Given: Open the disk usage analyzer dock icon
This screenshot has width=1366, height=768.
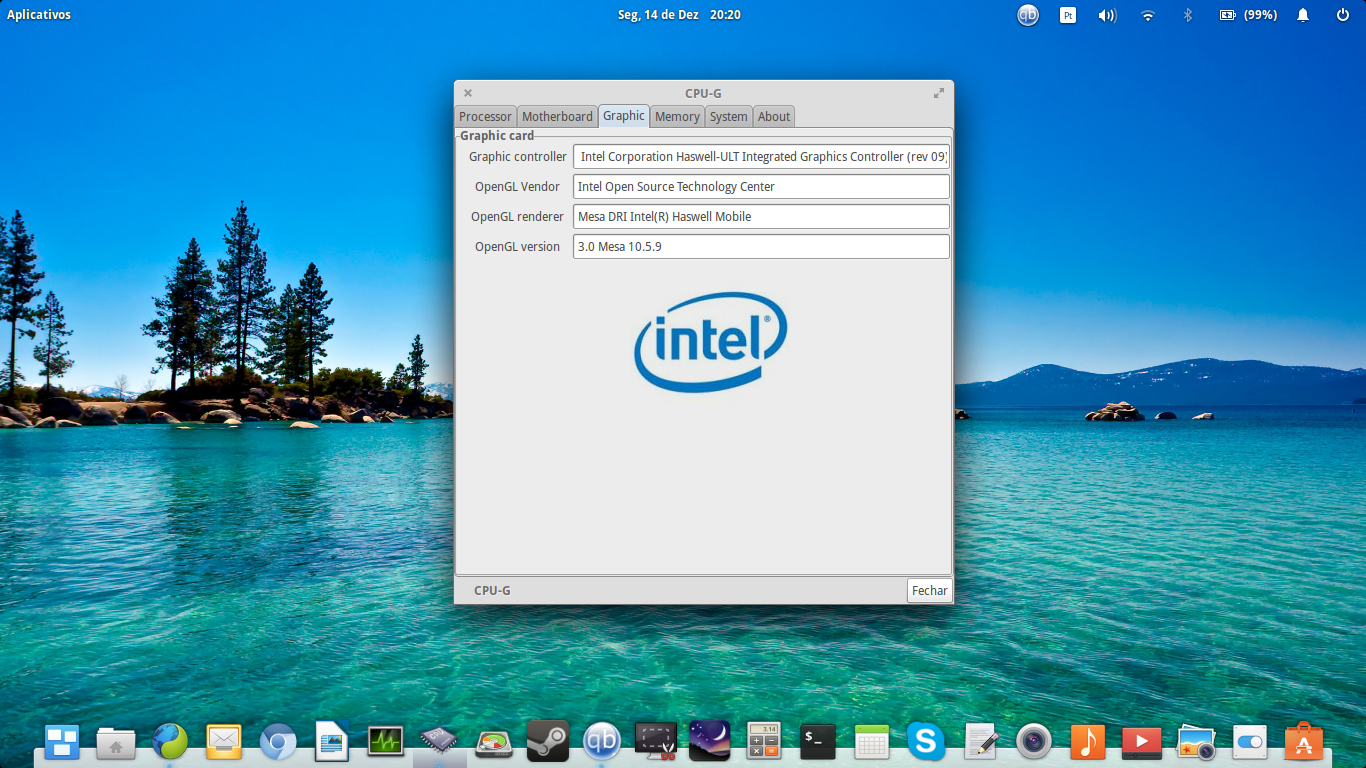Looking at the screenshot, I should click(494, 742).
